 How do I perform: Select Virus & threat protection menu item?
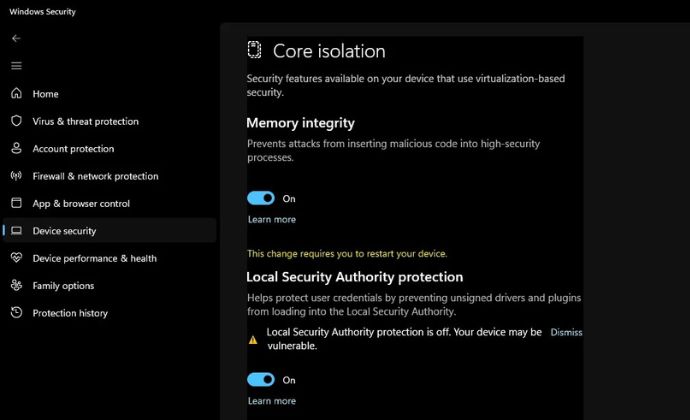click(x=85, y=122)
